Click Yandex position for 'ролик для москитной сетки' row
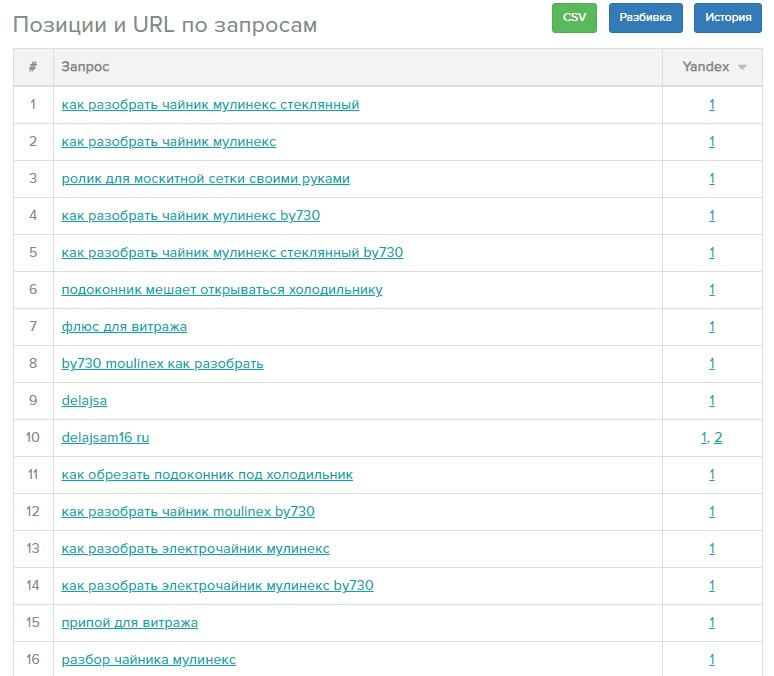 (712, 179)
